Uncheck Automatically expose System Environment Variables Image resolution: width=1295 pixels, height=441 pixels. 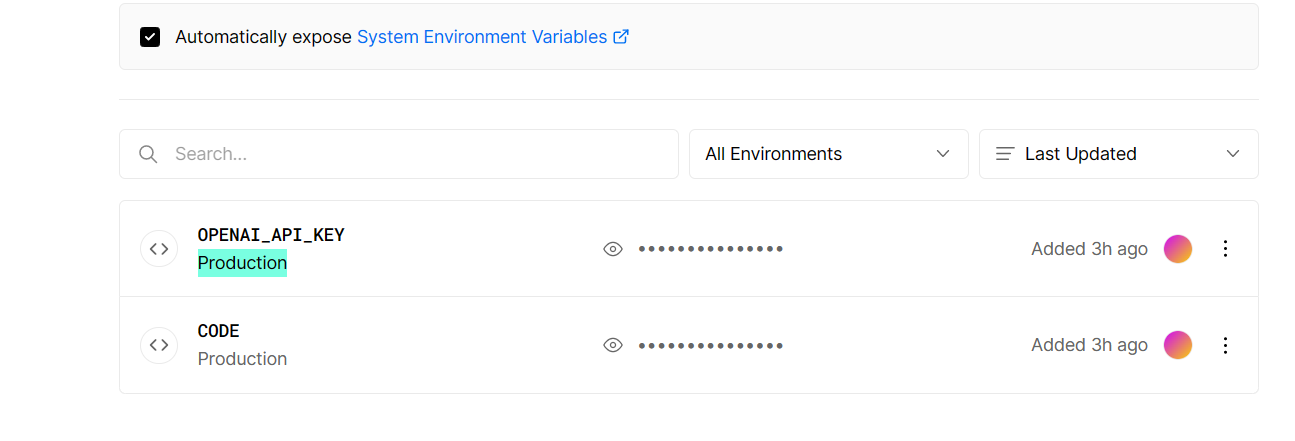coord(150,37)
